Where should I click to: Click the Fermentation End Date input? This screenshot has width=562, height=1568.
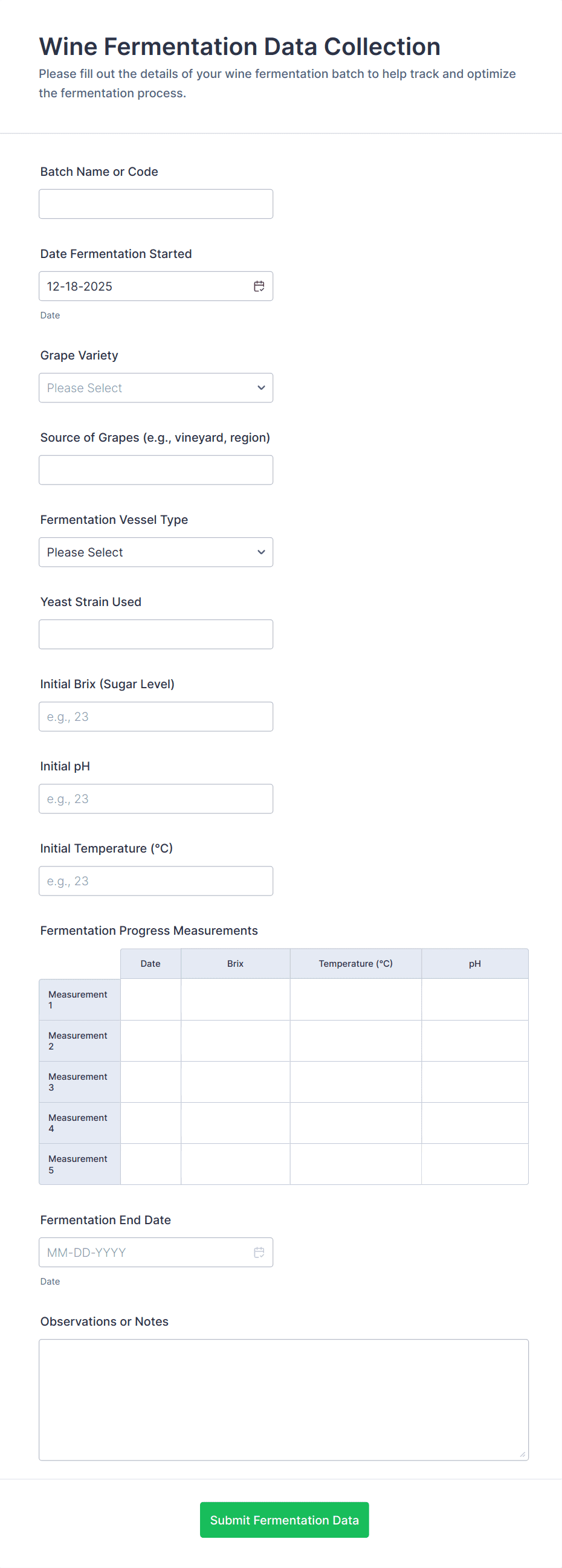[x=146, y=1252]
